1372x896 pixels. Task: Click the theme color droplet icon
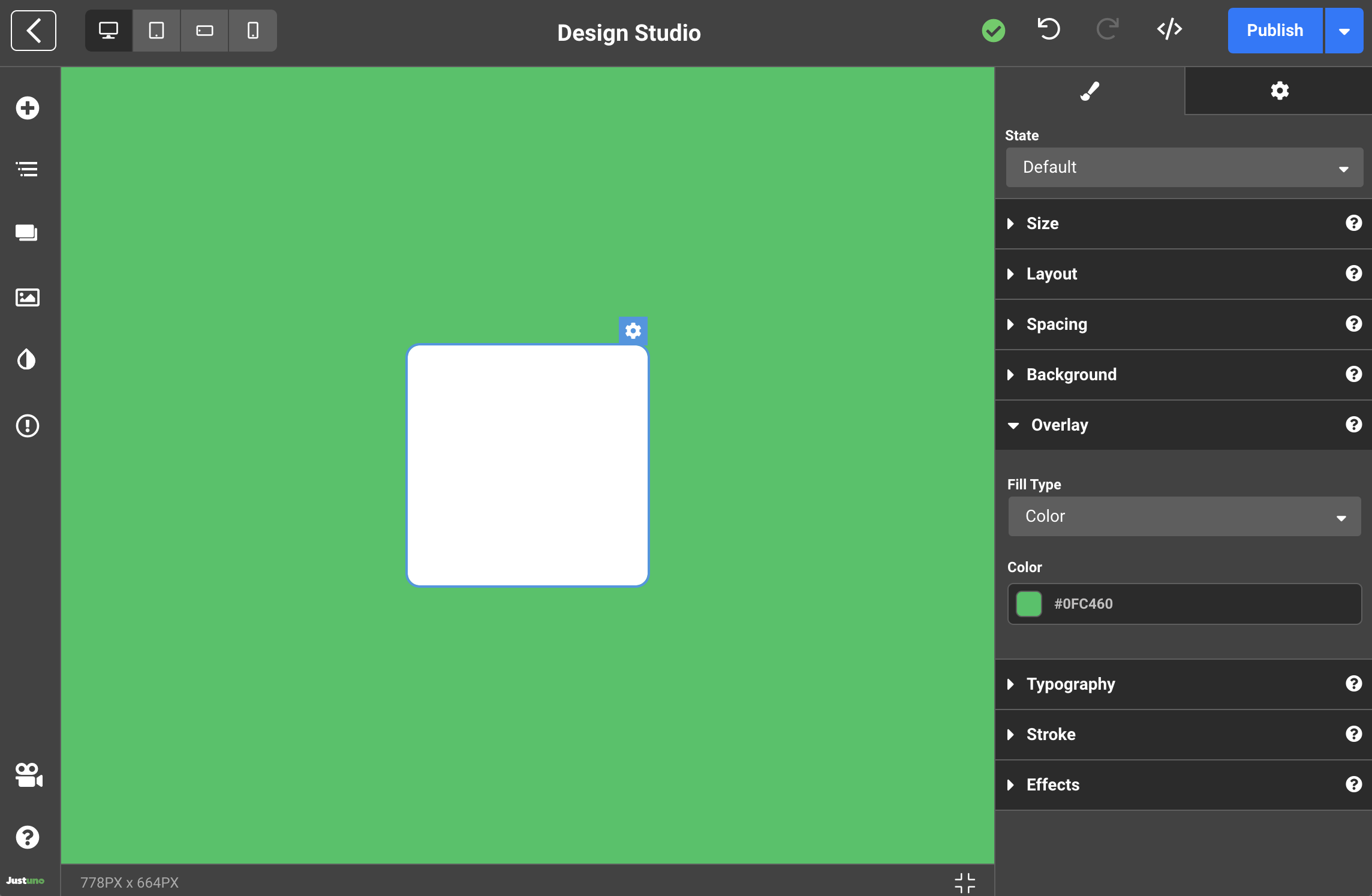pos(28,360)
